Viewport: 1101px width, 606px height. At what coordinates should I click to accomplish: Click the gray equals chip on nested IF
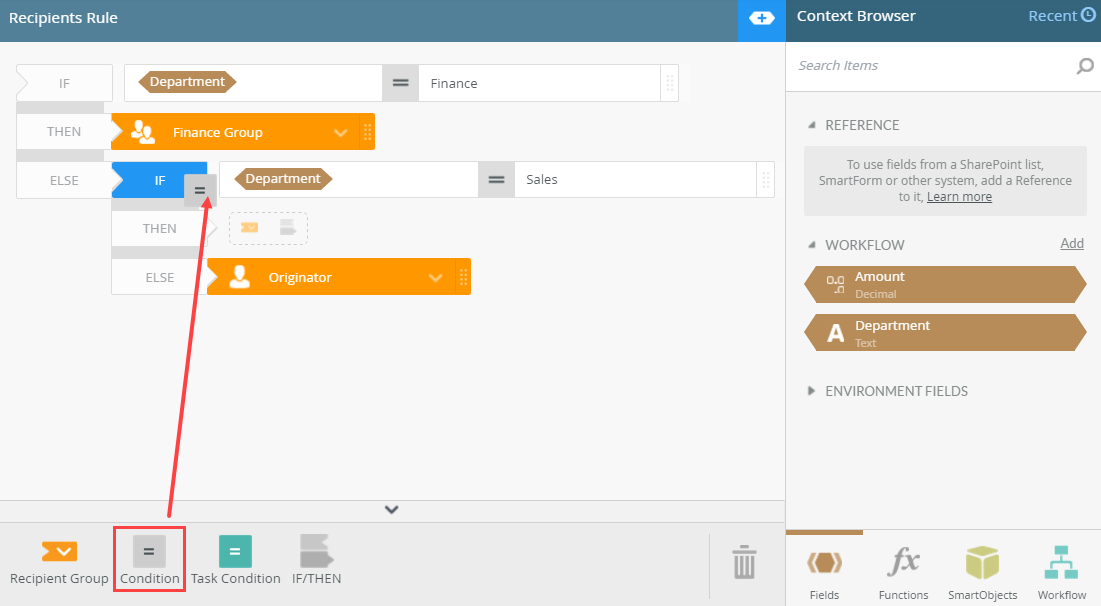[x=200, y=191]
